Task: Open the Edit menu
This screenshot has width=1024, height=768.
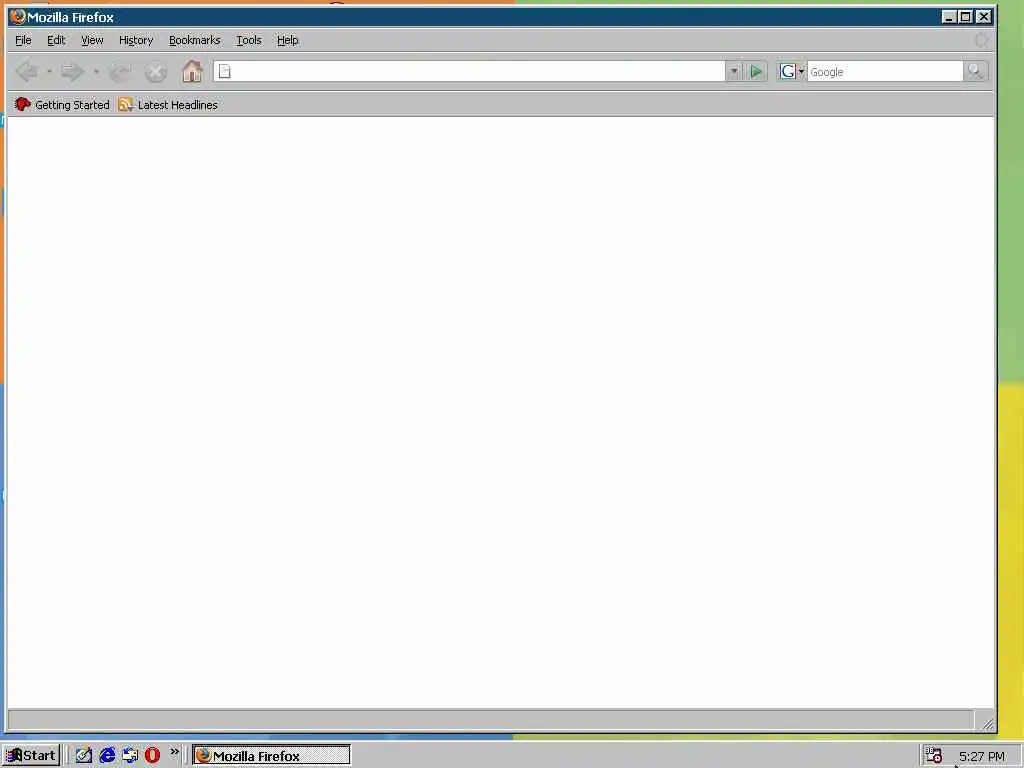Action: pos(56,40)
